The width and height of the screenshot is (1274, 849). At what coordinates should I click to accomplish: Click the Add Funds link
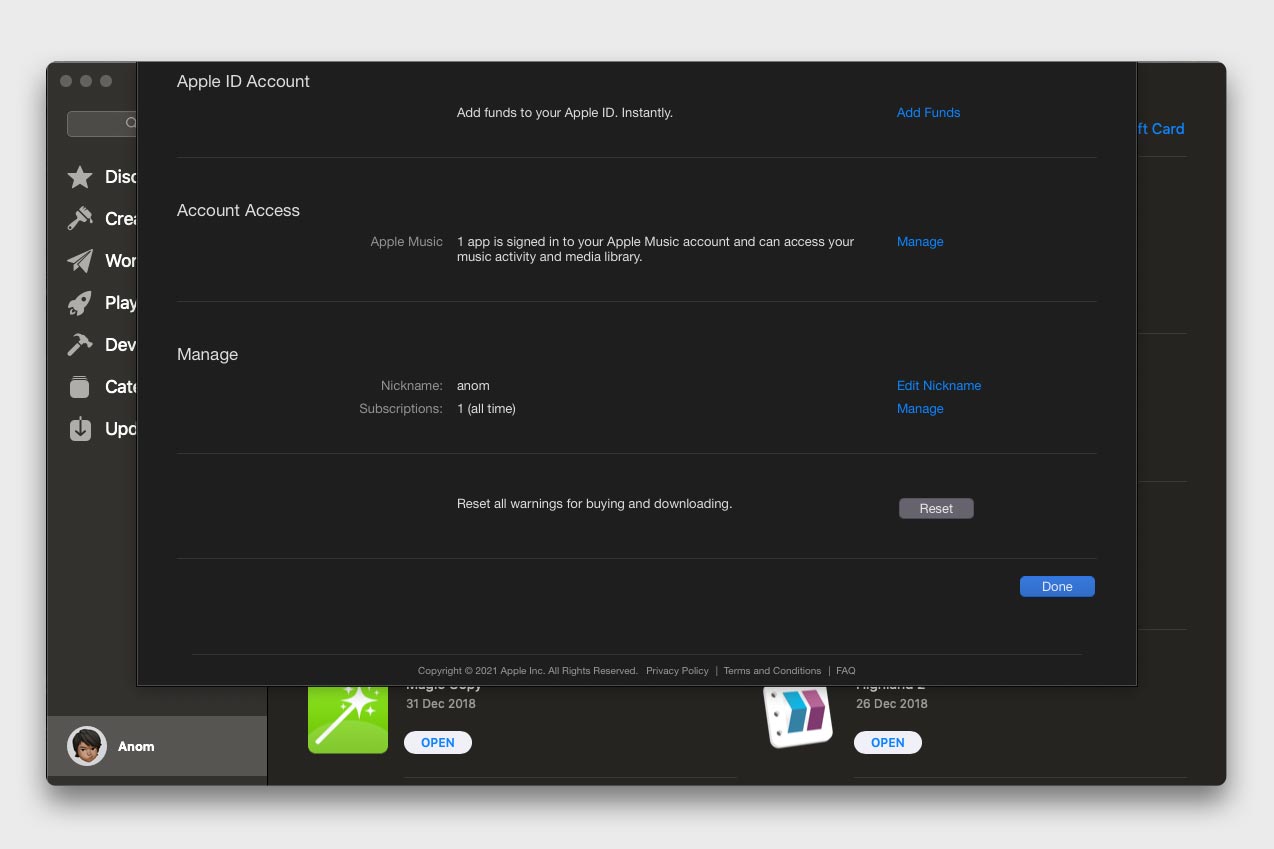928,113
